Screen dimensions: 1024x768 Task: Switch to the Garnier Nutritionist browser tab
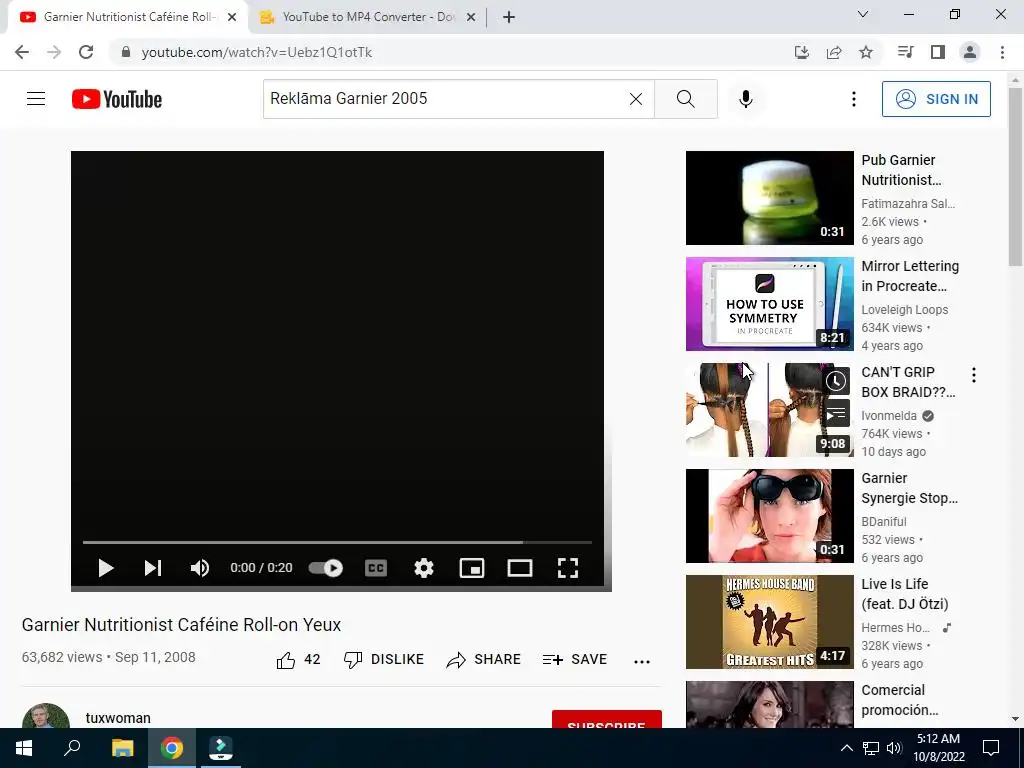tap(128, 17)
